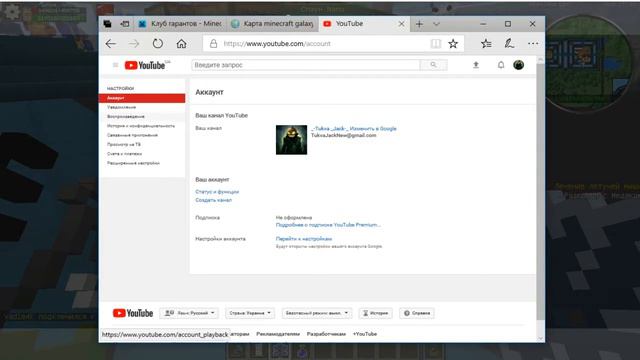The image size is (640, 360).
Task: Open the favorites hub icon
Action: coord(486,44)
